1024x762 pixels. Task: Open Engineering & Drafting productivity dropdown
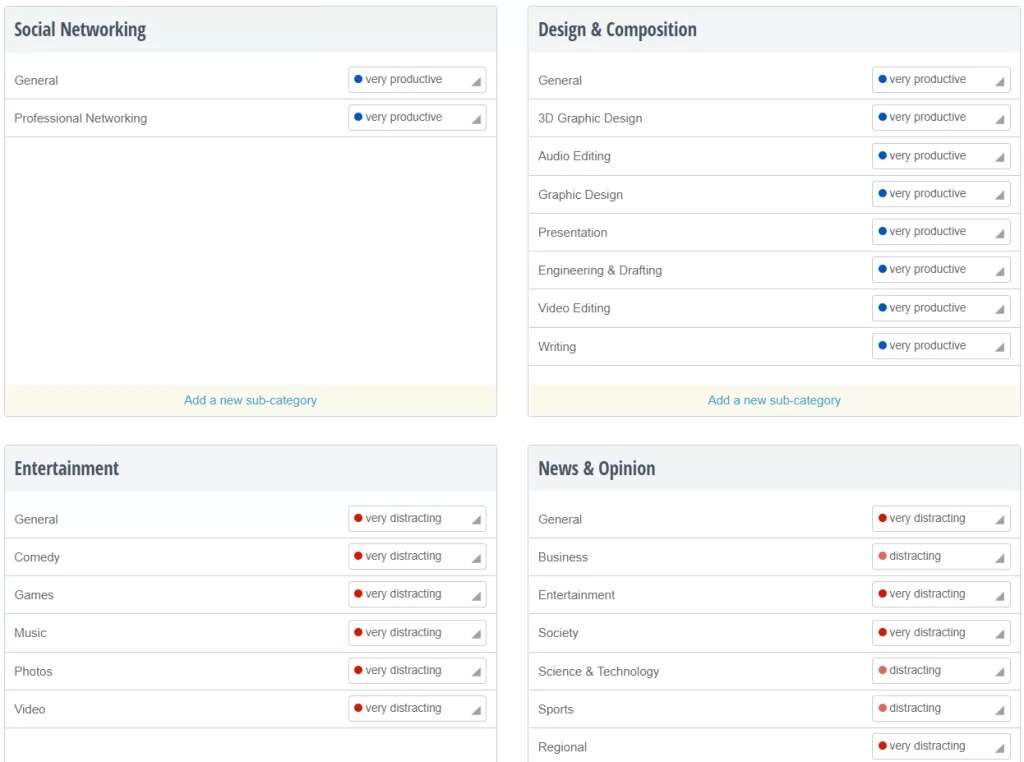pyautogui.click(x=941, y=270)
